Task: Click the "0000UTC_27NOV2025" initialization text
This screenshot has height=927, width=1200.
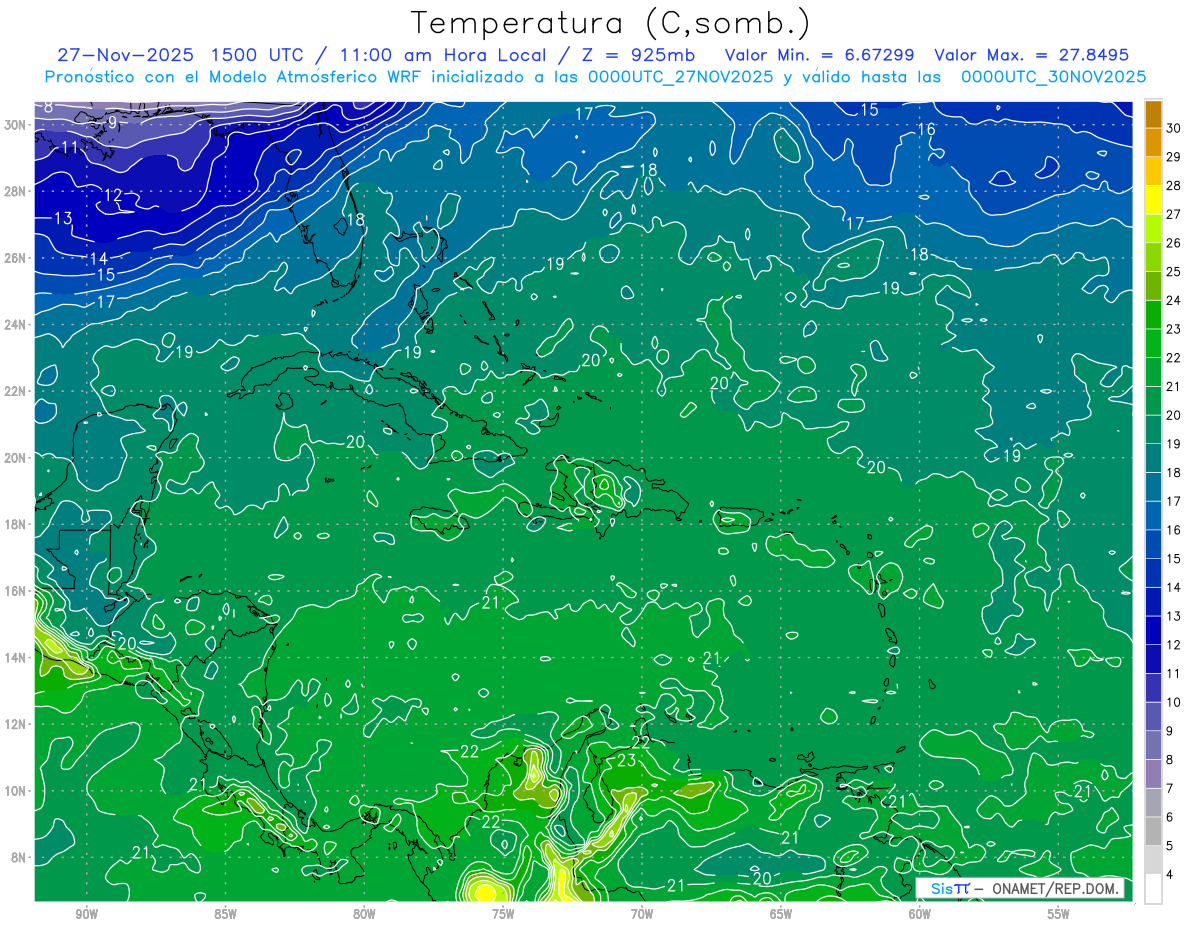Action: click(x=680, y=77)
